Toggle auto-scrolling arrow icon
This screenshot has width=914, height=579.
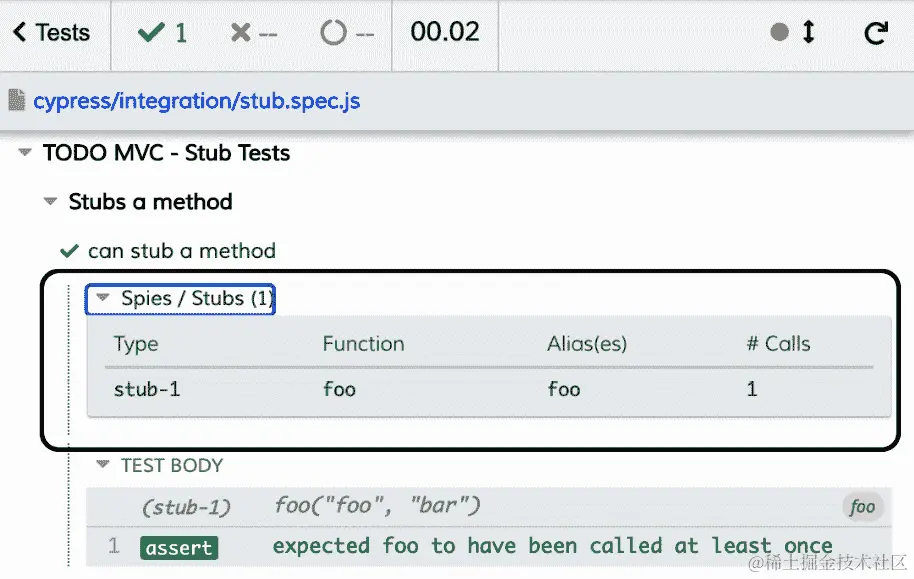tap(808, 32)
